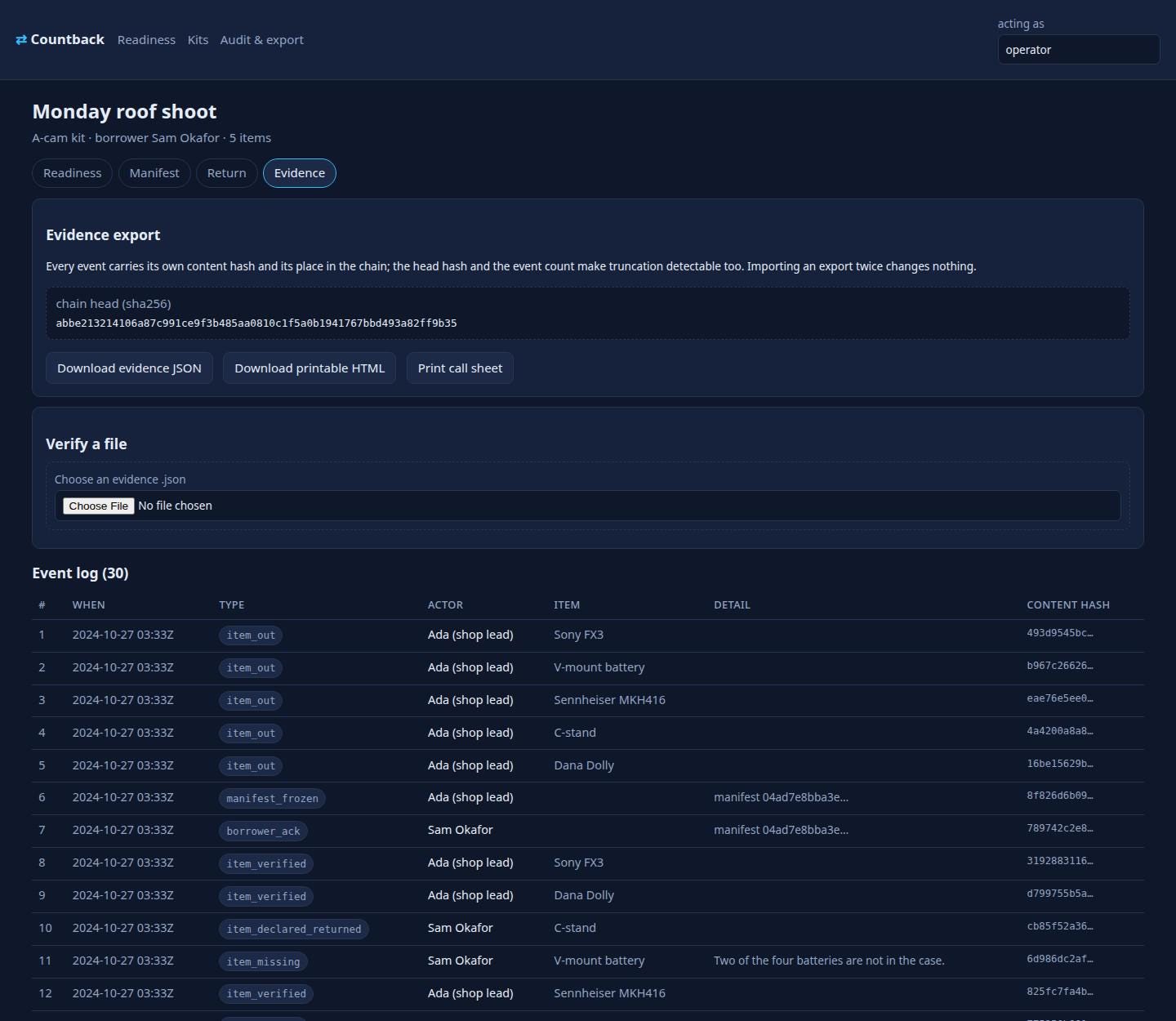Click 'Sony FX3' in event row 1
Image resolution: width=1176 pixels, height=1021 pixels.
tap(578, 635)
